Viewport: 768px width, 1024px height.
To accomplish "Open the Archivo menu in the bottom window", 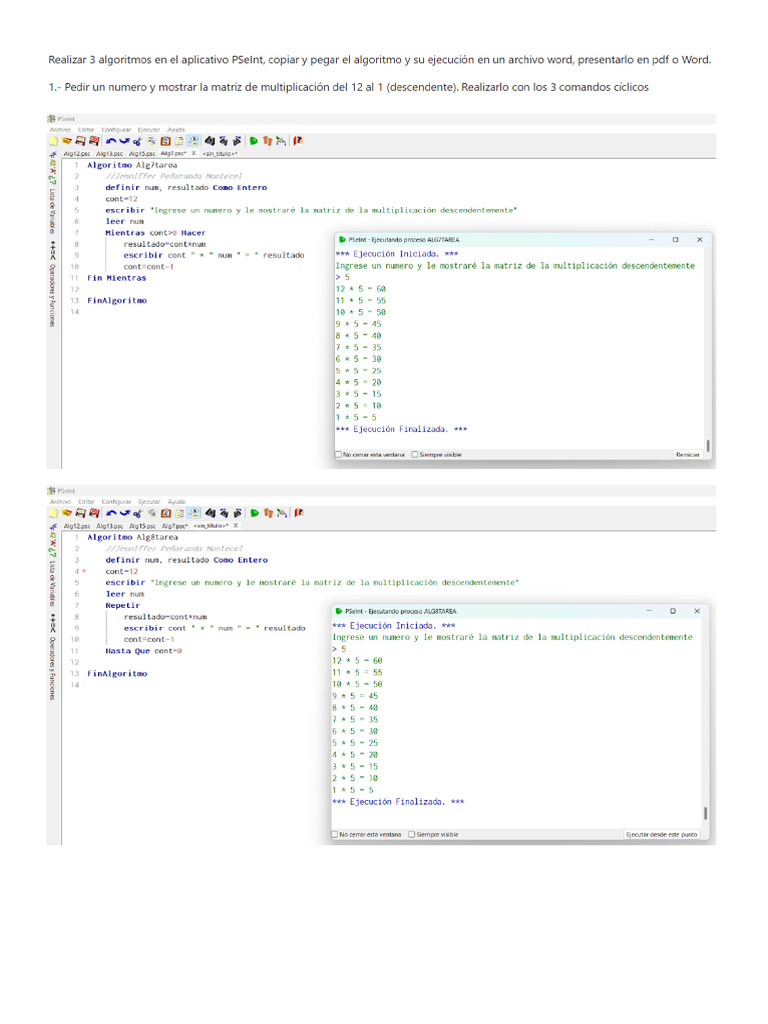I will pyautogui.click(x=60, y=501).
